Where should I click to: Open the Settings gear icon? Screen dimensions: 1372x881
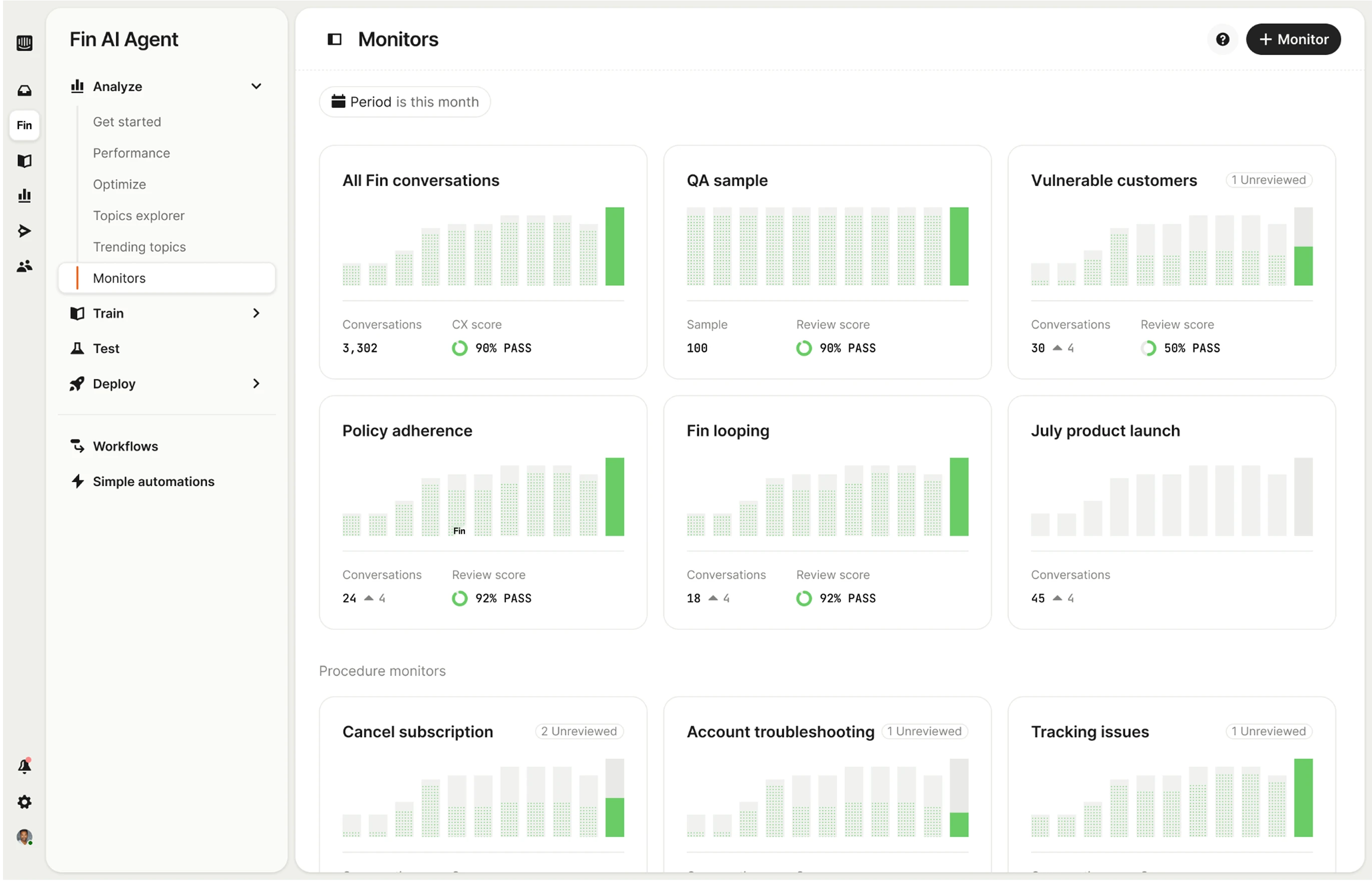24,802
